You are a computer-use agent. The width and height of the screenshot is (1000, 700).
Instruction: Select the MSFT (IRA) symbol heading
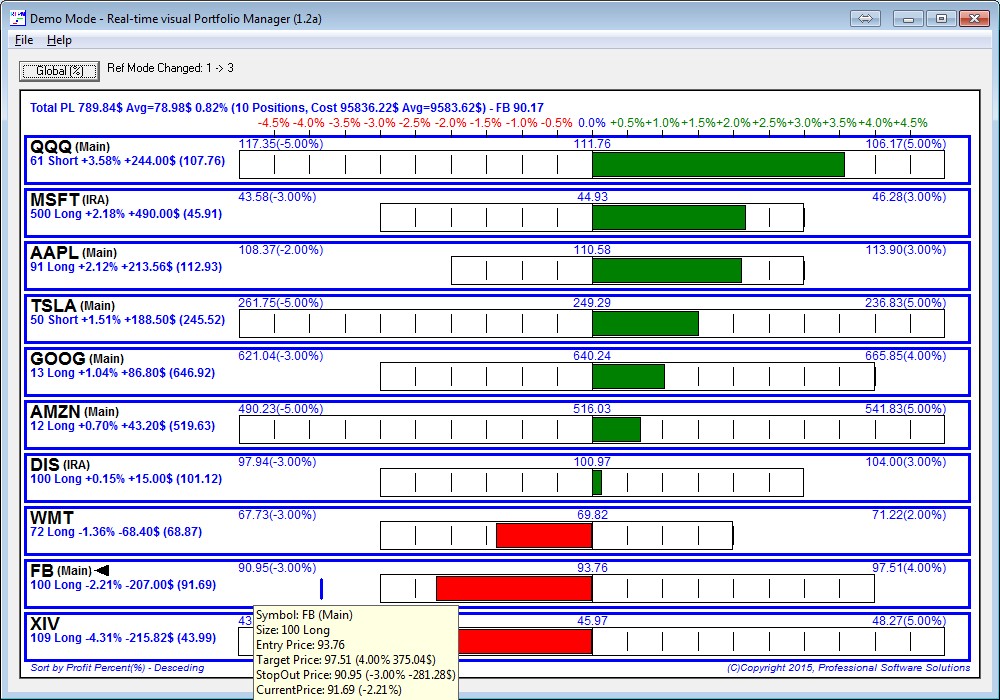[70, 200]
